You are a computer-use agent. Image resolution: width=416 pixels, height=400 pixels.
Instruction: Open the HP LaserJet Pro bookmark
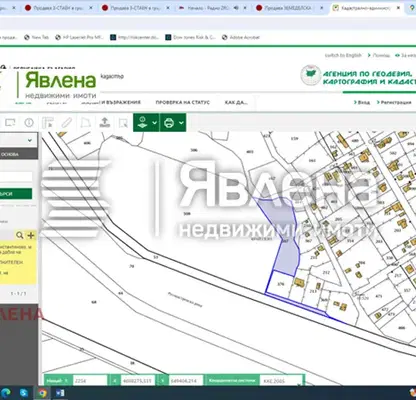(79, 37)
